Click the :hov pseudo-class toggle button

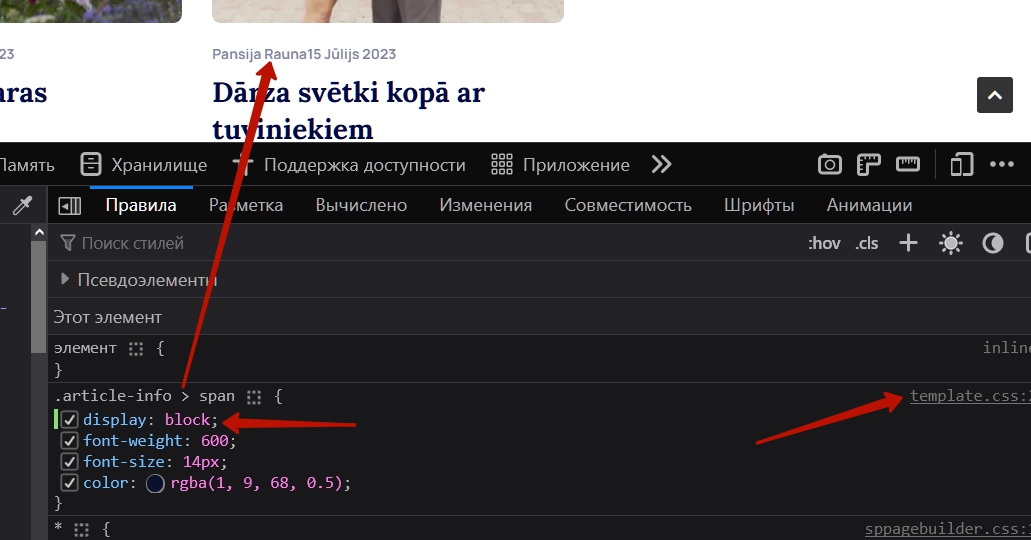824,243
